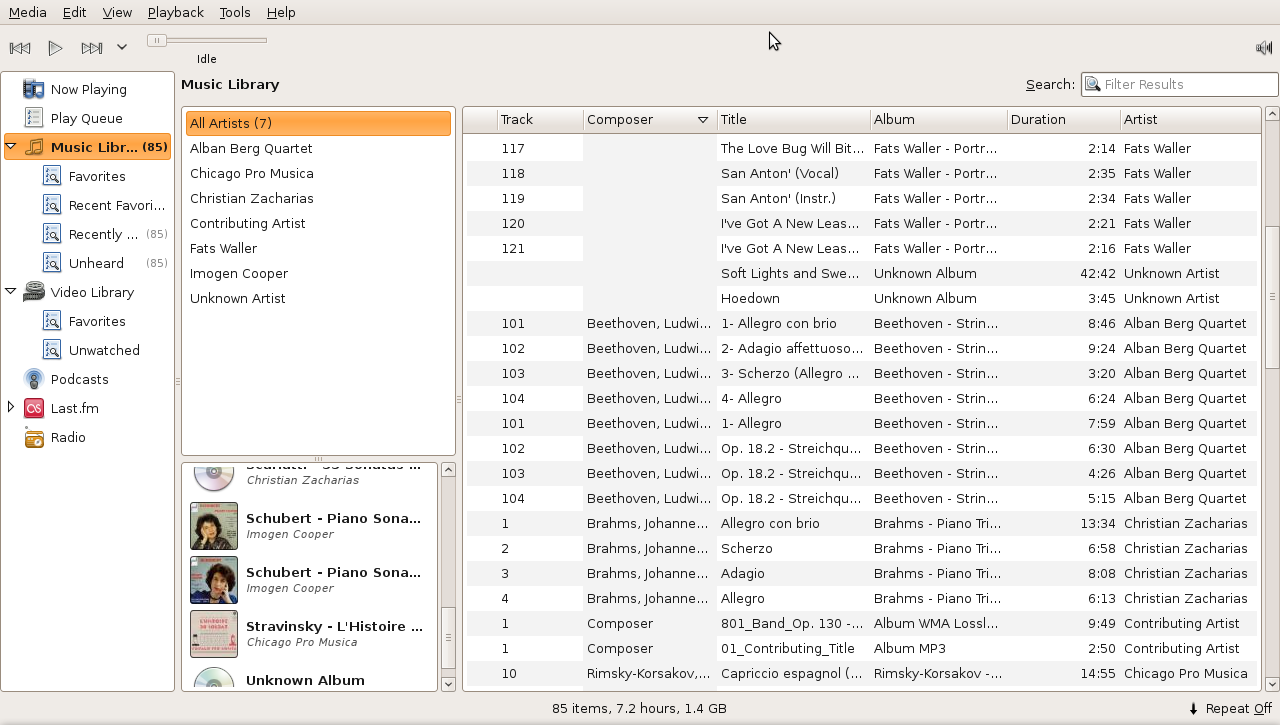Open the Podcasts source
Screen dimensions: 1280x725
tap(79, 379)
